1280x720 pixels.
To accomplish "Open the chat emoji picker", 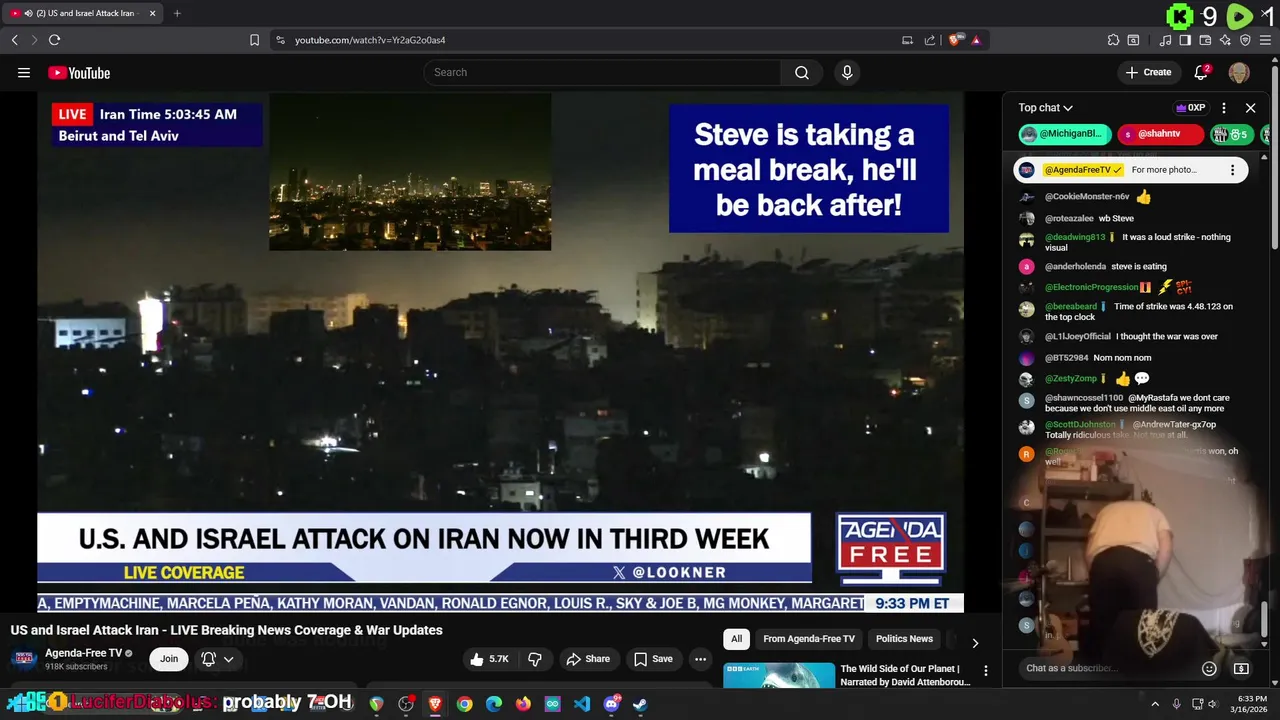I will (x=1209, y=668).
